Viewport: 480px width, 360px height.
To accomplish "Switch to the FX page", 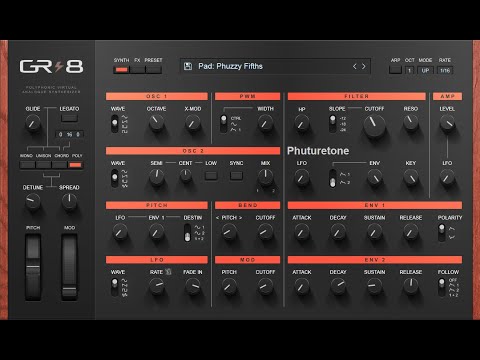I will 137,70.
